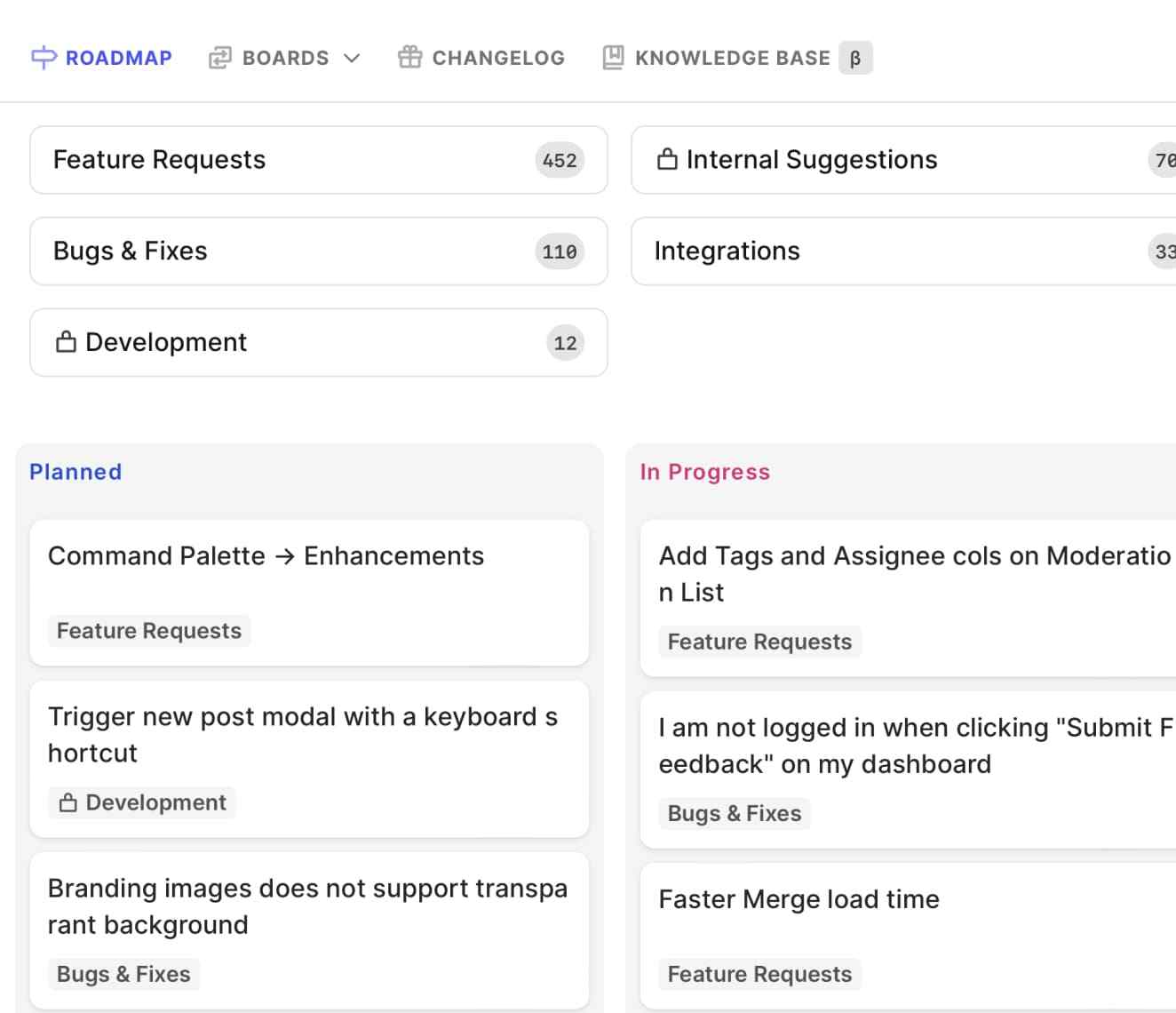Click the 452 count badge on Feature Requests
The image size is (1176, 1013).
558,160
